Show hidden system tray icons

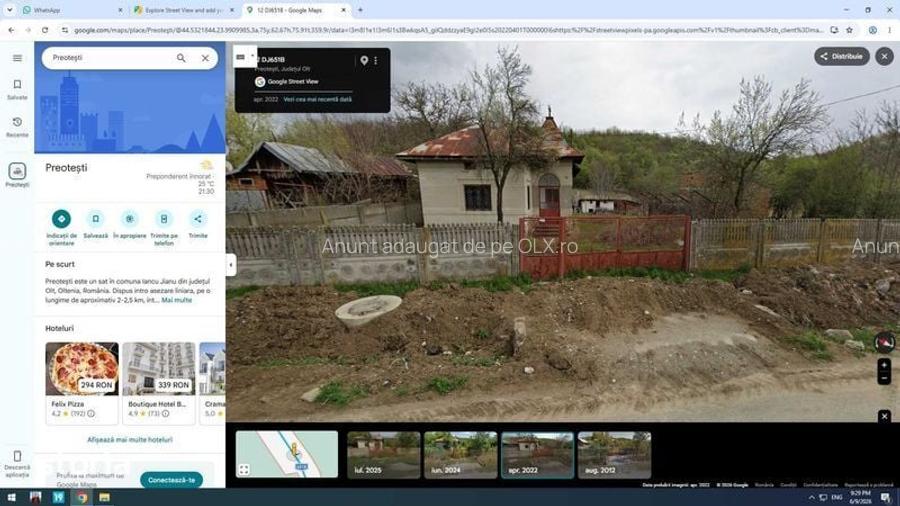[x=812, y=497]
